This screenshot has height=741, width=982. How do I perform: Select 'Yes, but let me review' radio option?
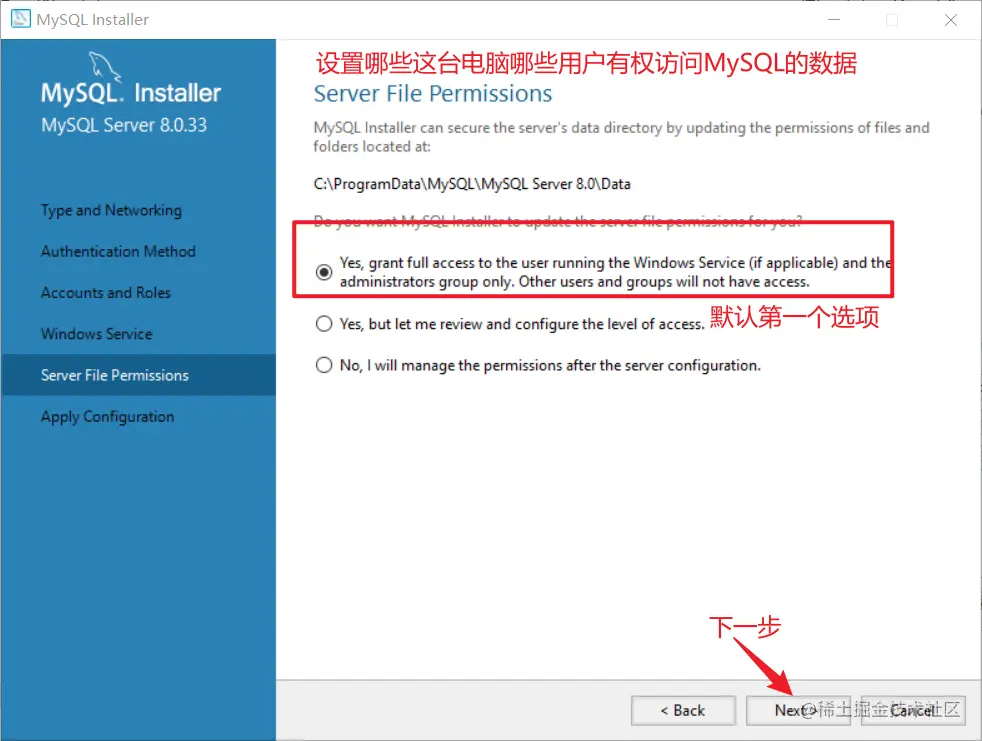coord(324,324)
